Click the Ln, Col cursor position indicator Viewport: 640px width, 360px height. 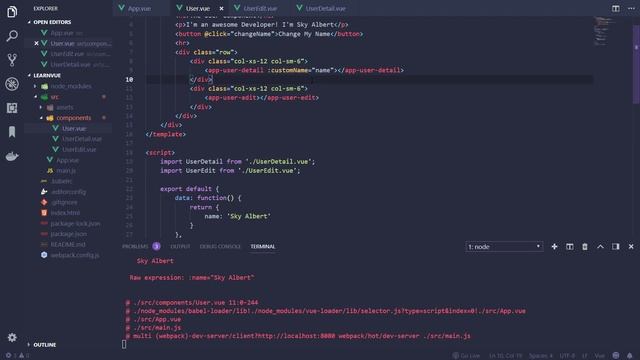click(x=505, y=356)
